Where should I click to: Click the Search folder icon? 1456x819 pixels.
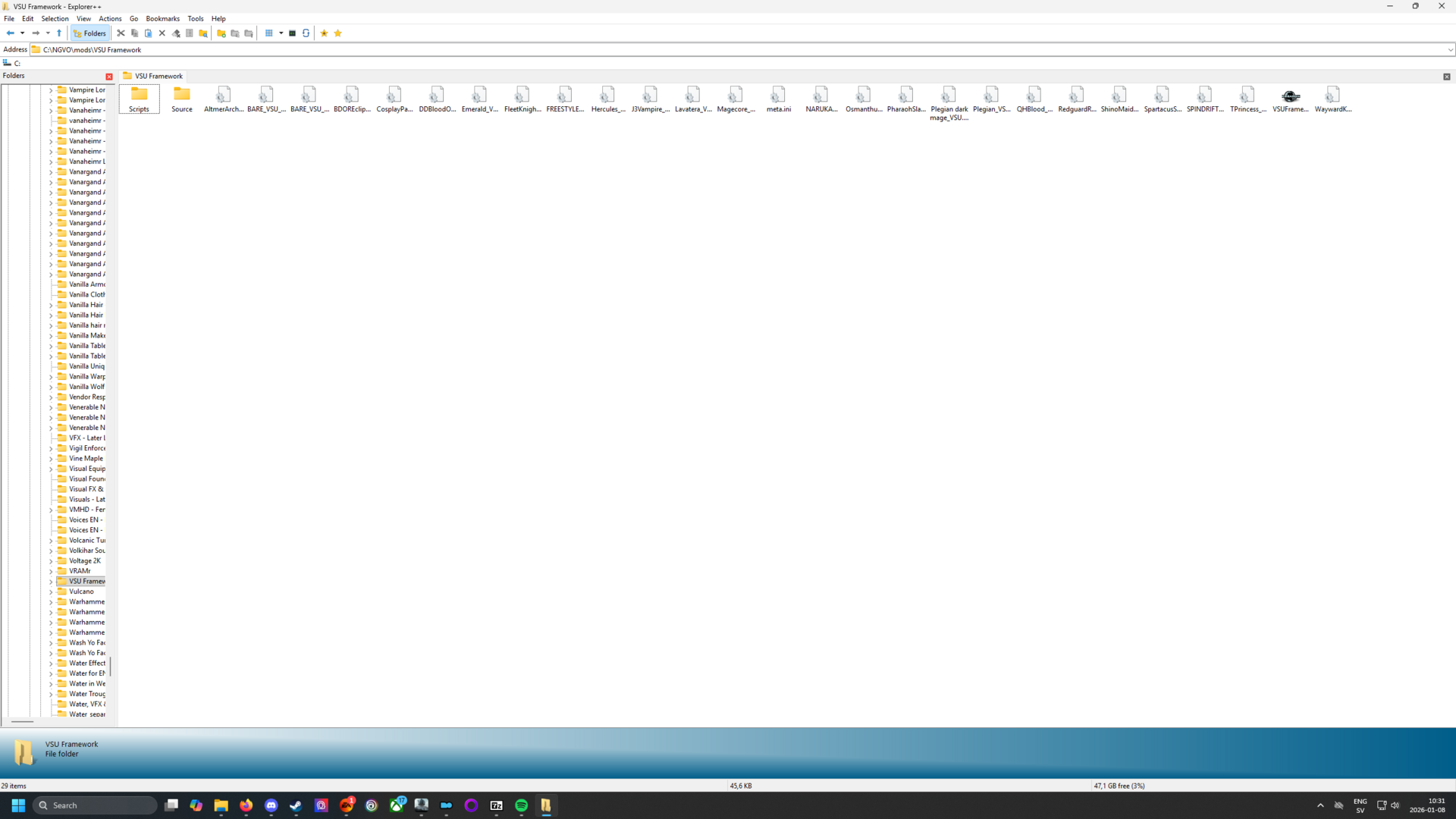point(203,33)
